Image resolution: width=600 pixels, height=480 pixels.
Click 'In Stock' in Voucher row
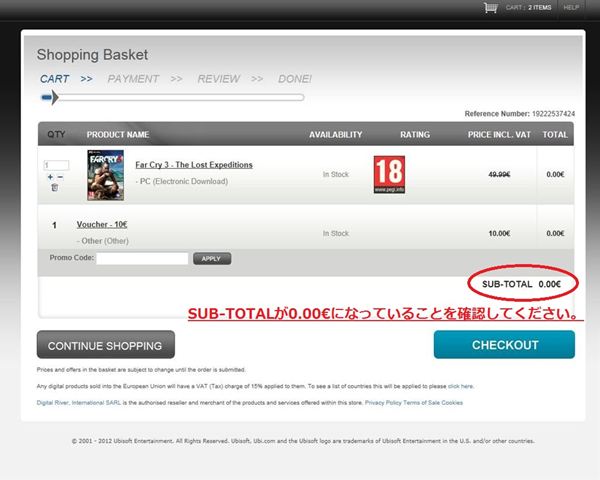(x=336, y=233)
